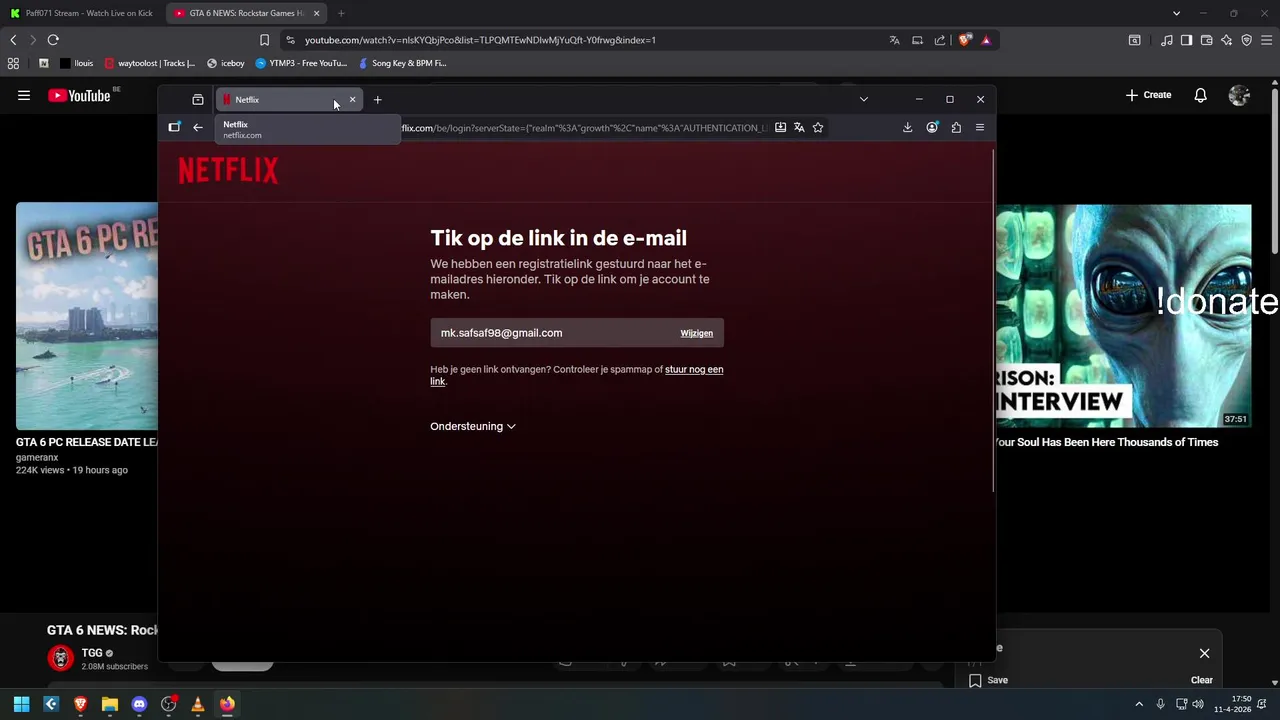This screenshot has width=1280, height=720.
Task: Switch to the Paff071 Stream Kick tab
Action: coord(82,13)
